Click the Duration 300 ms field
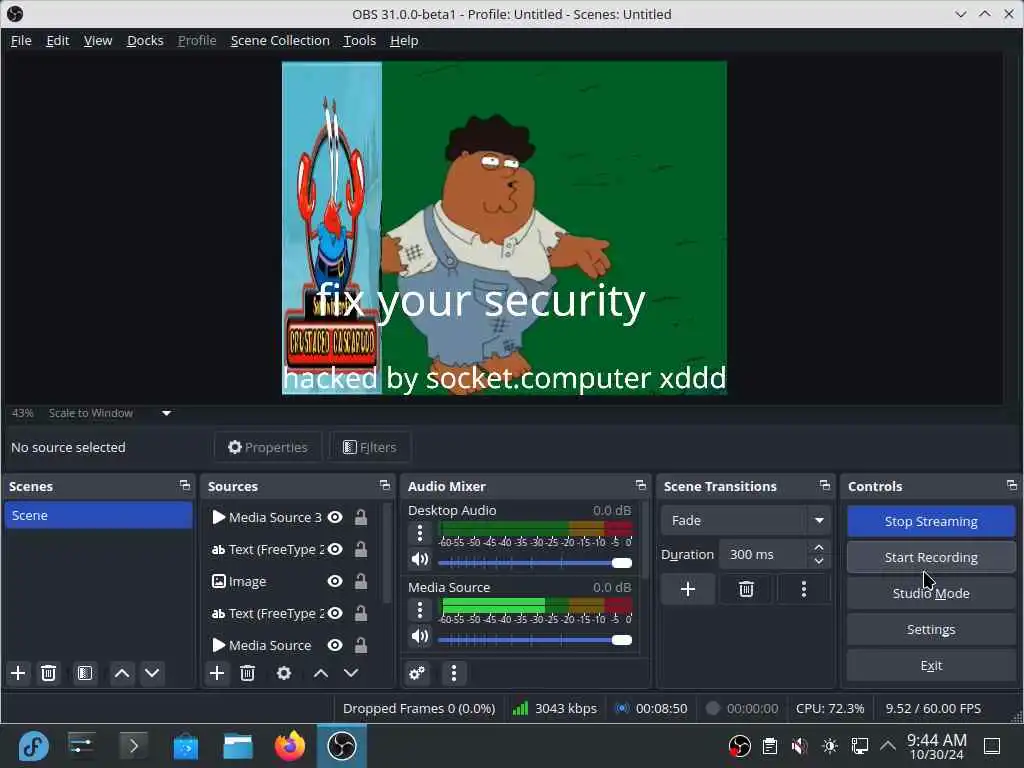 765,554
